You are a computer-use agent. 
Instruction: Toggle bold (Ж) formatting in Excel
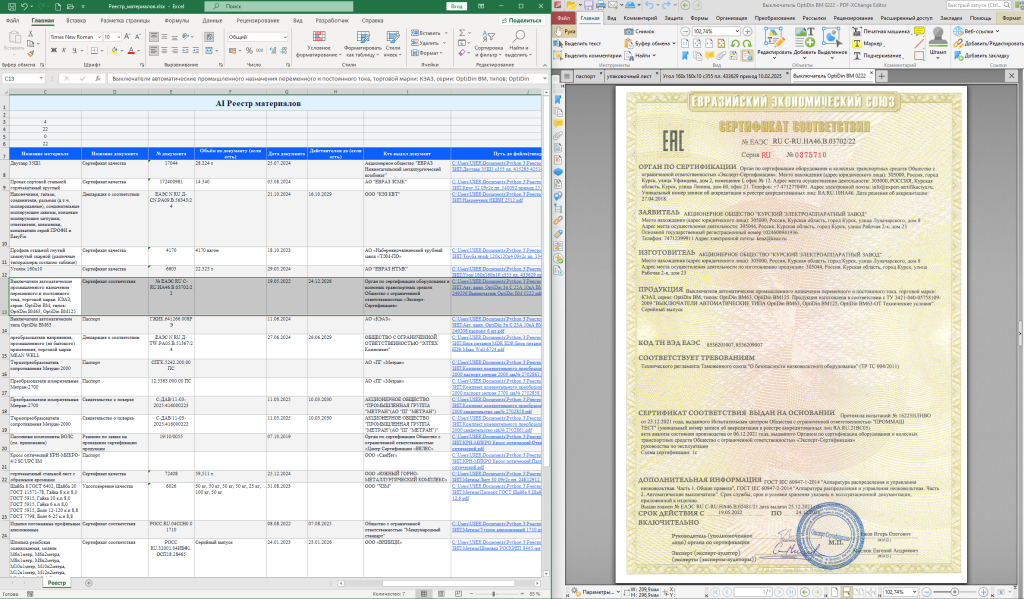[x=54, y=50]
